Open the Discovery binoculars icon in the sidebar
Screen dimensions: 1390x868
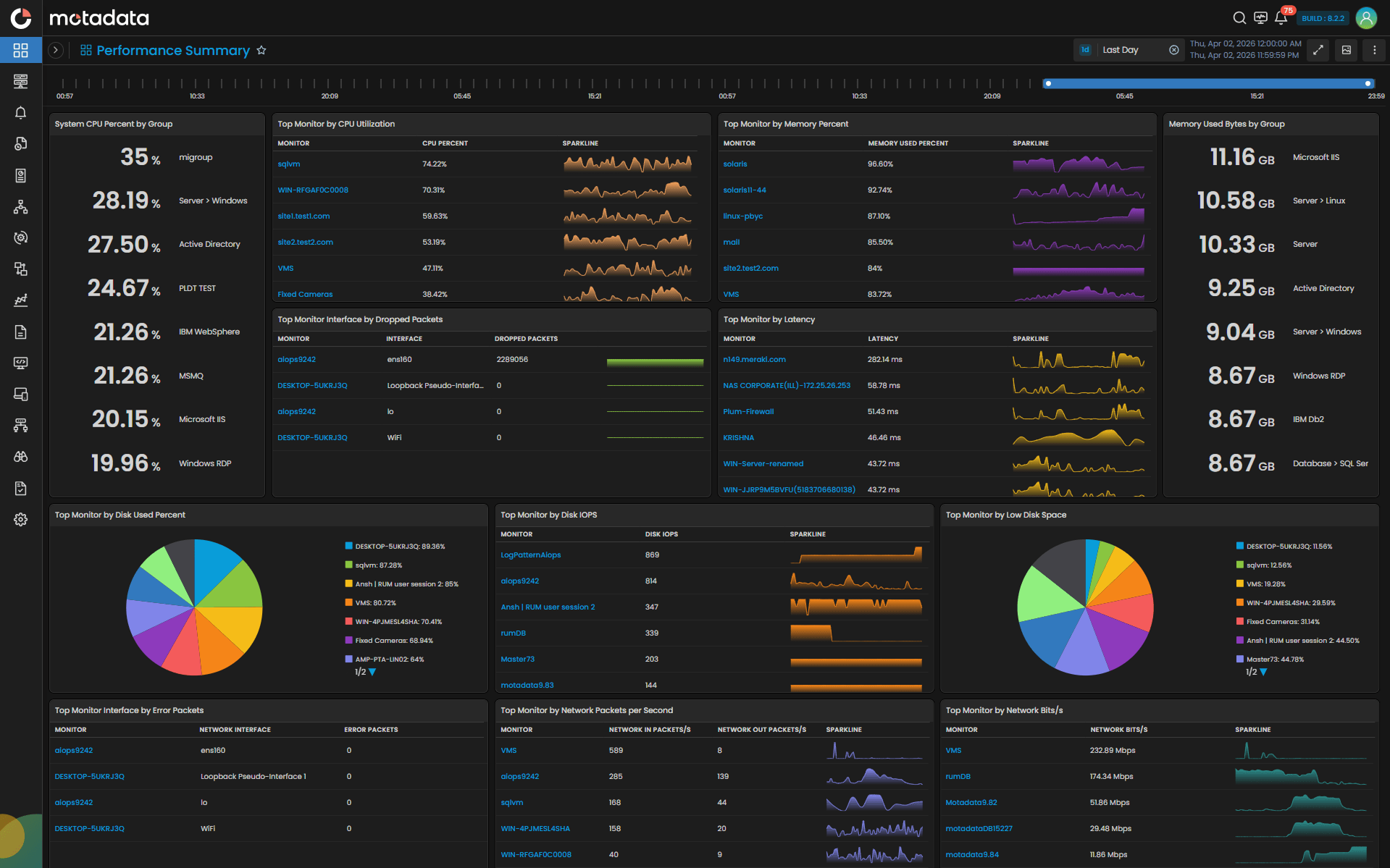(x=21, y=456)
